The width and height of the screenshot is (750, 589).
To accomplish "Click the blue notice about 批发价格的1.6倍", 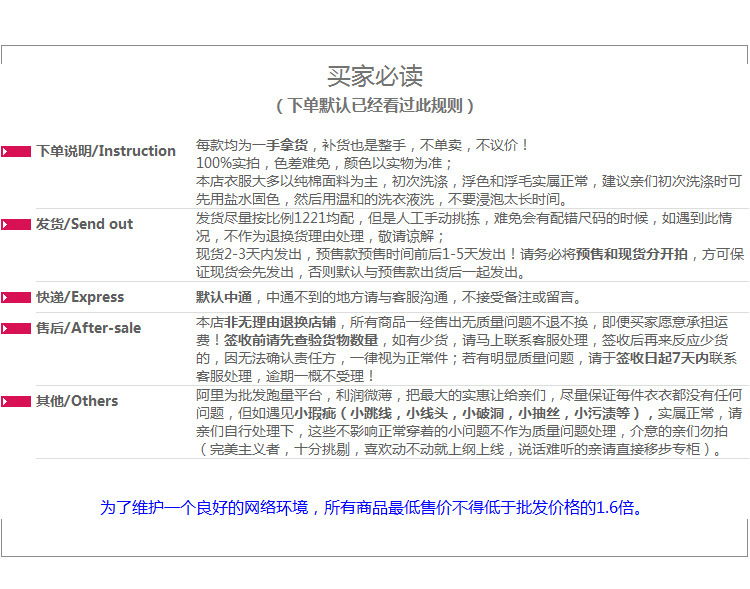I will point(372,508).
